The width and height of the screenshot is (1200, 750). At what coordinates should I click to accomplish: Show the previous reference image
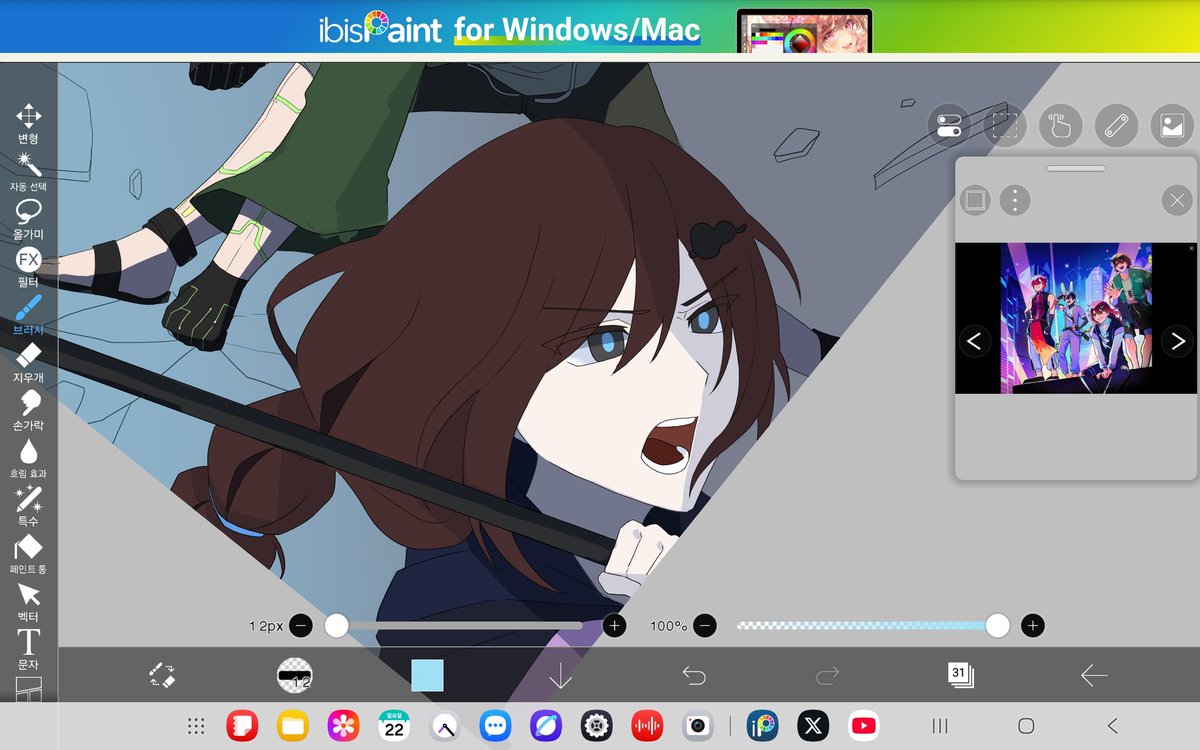coord(975,341)
